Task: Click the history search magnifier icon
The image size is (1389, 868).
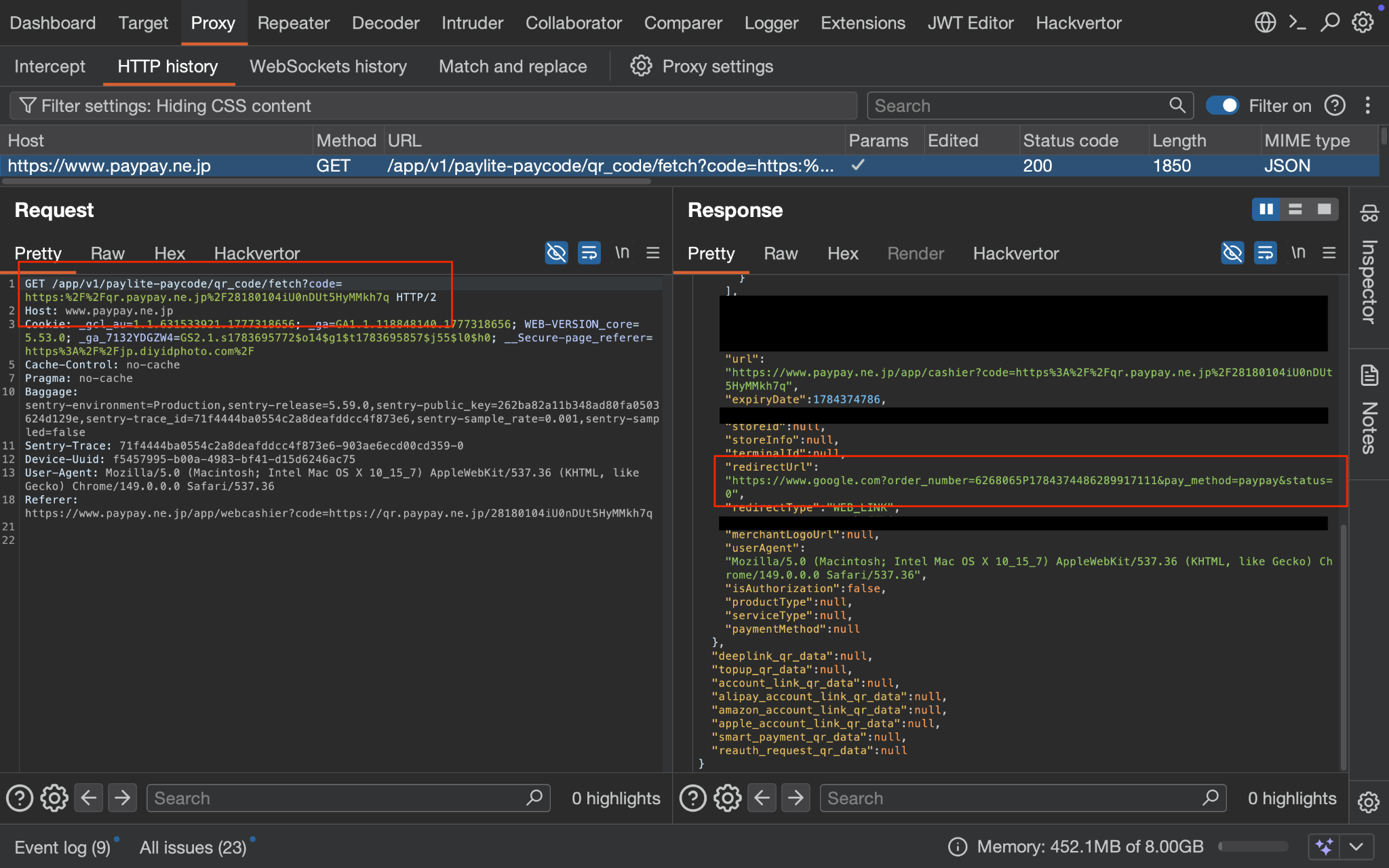Action: pyautogui.click(x=1177, y=106)
